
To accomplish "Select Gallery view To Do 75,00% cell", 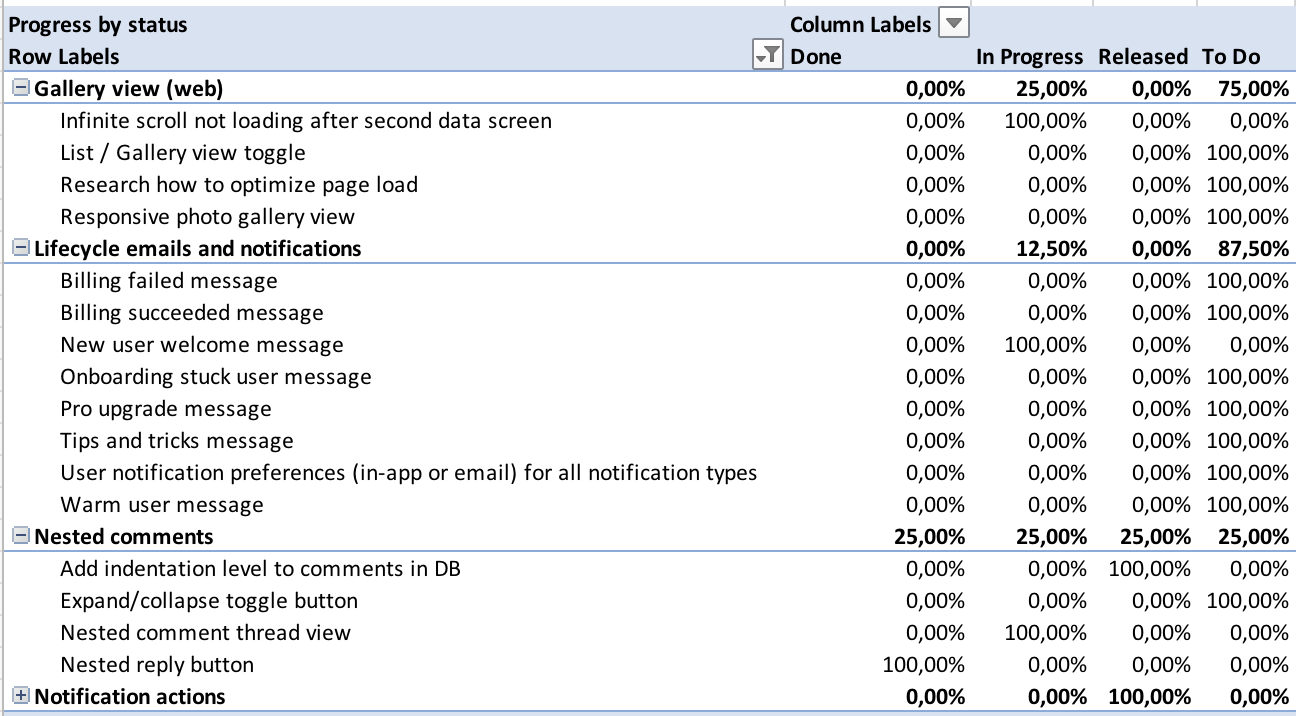I will click(1254, 89).
